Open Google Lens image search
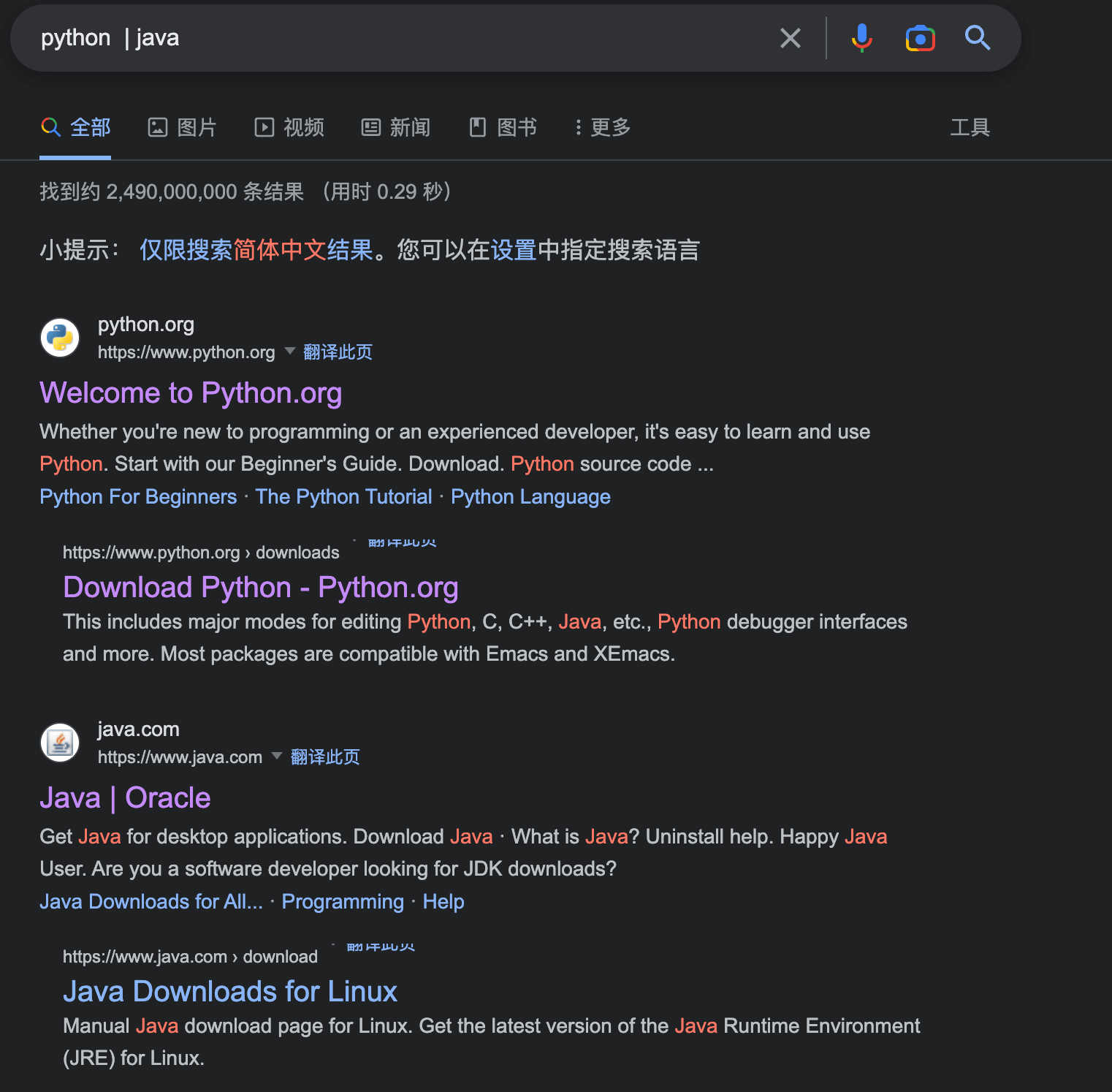 tap(920, 38)
